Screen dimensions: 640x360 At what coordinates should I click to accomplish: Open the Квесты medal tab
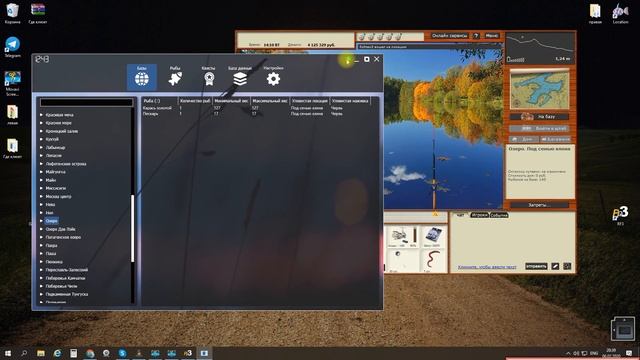pyautogui.click(x=209, y=77)
